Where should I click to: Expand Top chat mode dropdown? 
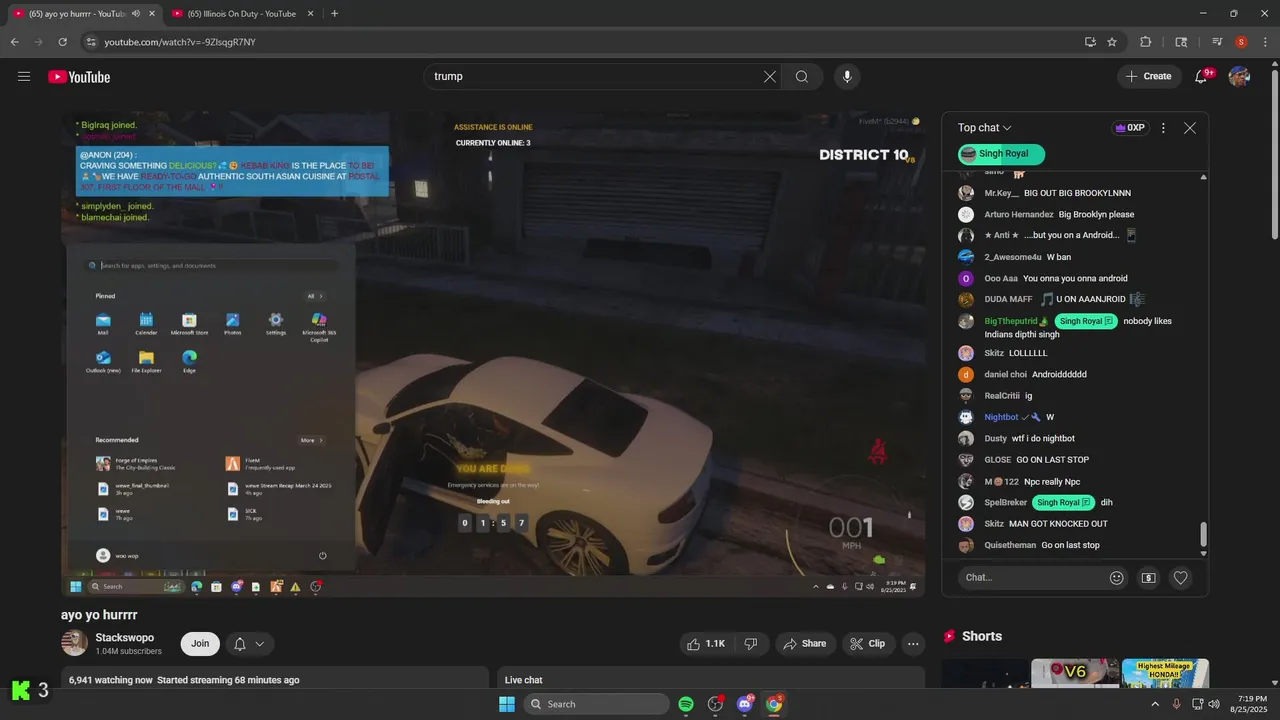[985, 128]
